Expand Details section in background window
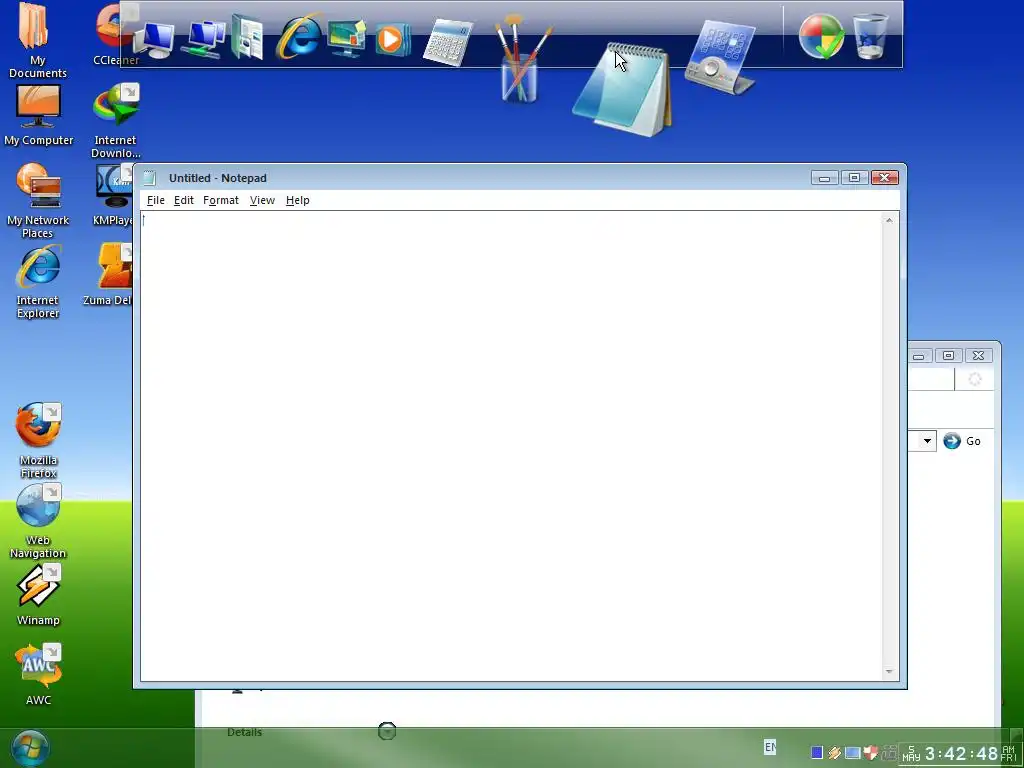 (387, 731)
